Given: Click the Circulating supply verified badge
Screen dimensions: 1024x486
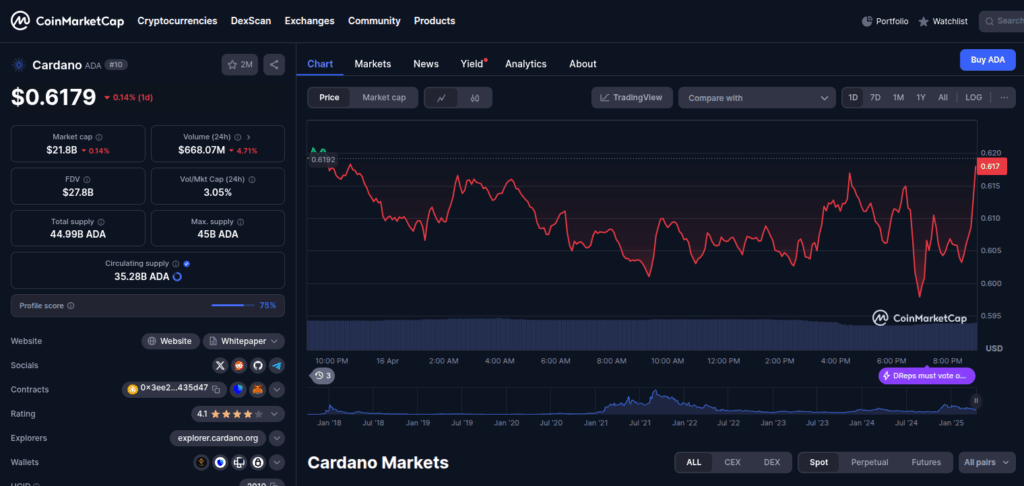Looking at the screenshot, I should [187, 264].
